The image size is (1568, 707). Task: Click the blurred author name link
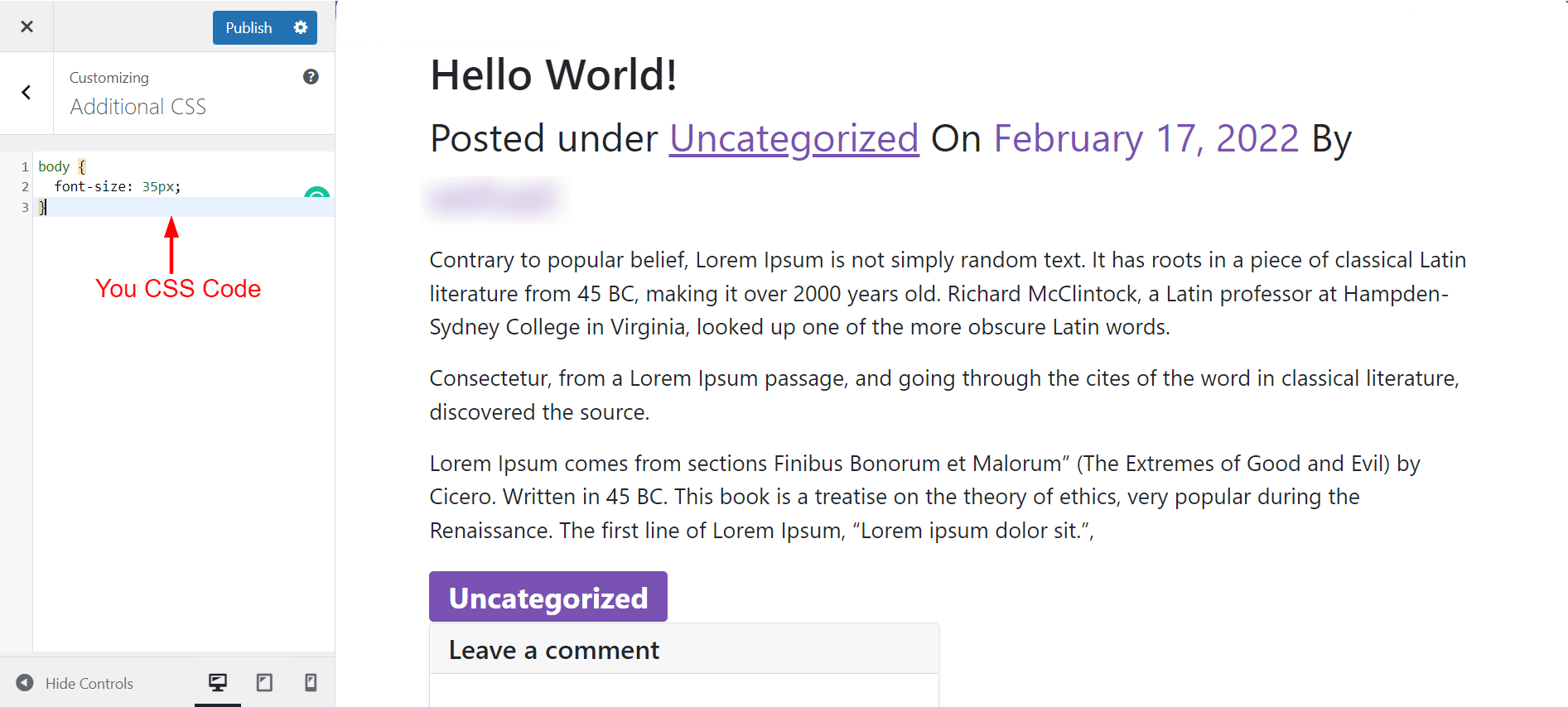coord(495,200)
